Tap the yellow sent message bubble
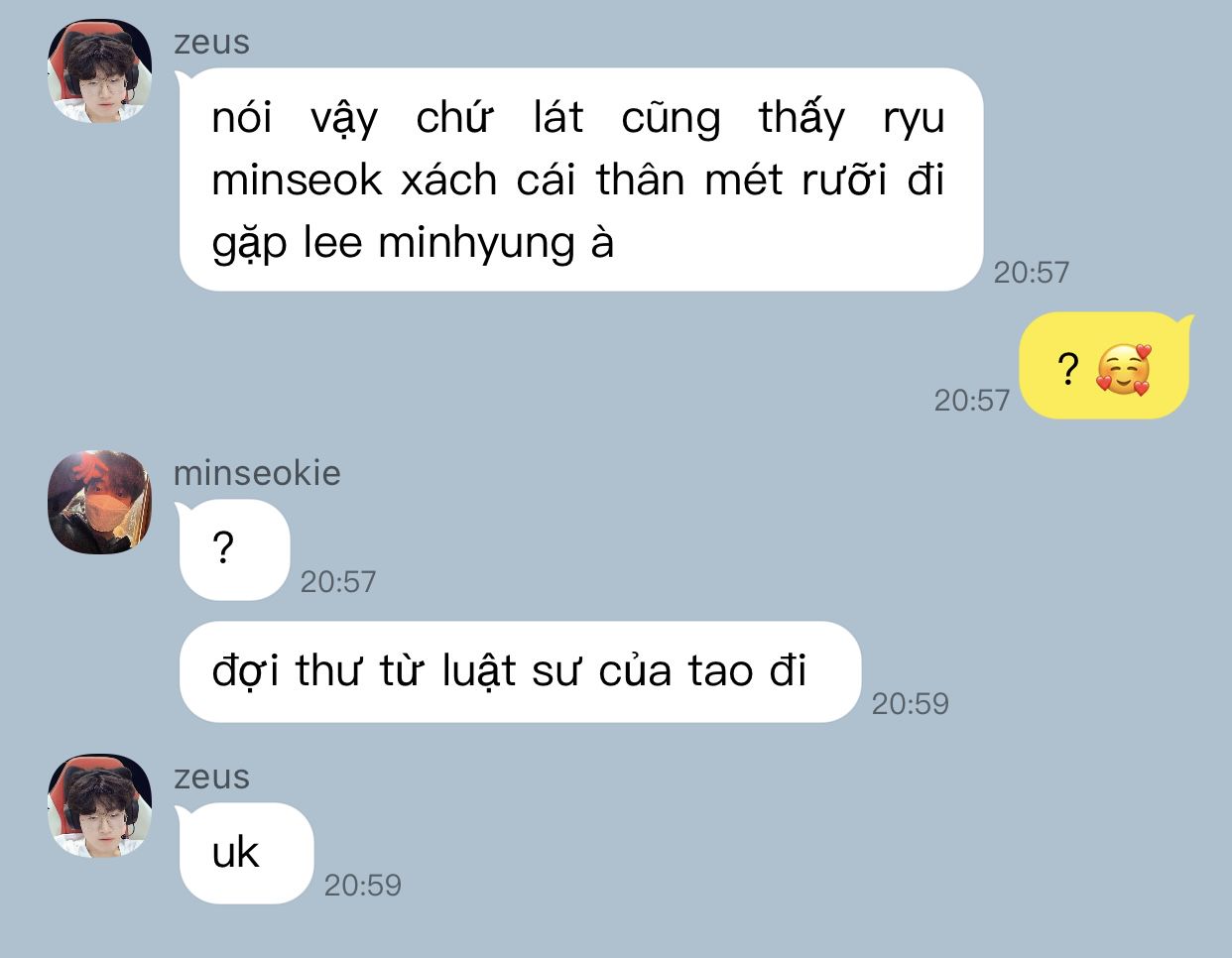The width and height of the screenshot is (1232, 958). pos(1104,365)
